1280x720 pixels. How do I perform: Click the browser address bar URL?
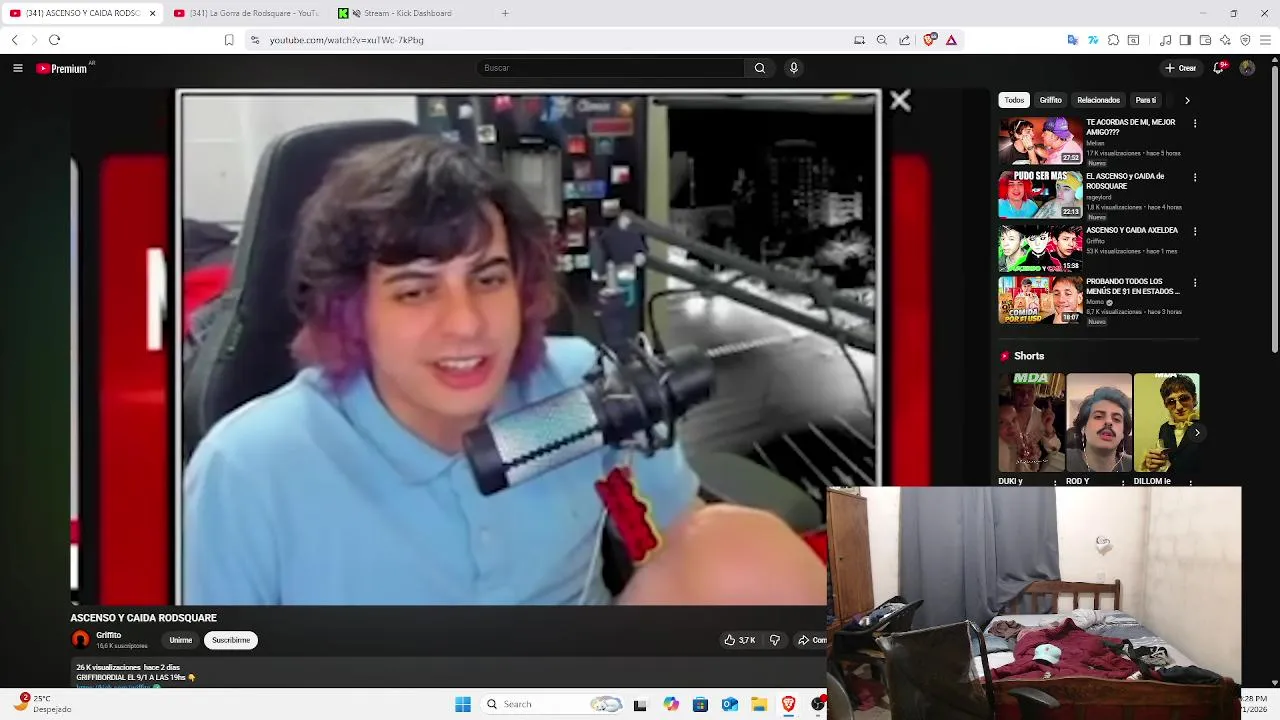click(x=346, y=40)
